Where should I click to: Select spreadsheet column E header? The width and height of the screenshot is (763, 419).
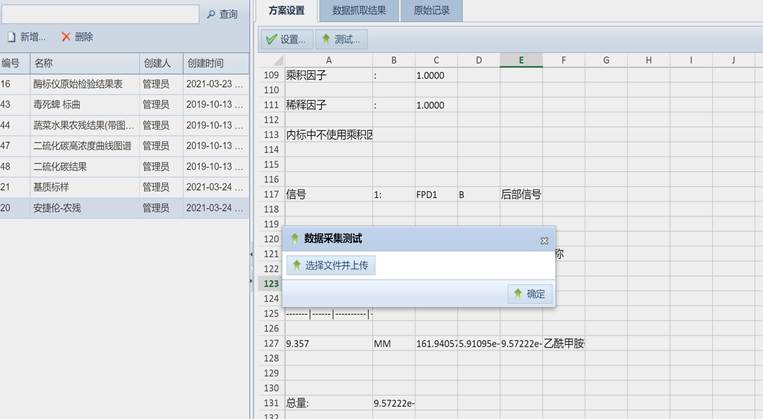tap(521, 60)
